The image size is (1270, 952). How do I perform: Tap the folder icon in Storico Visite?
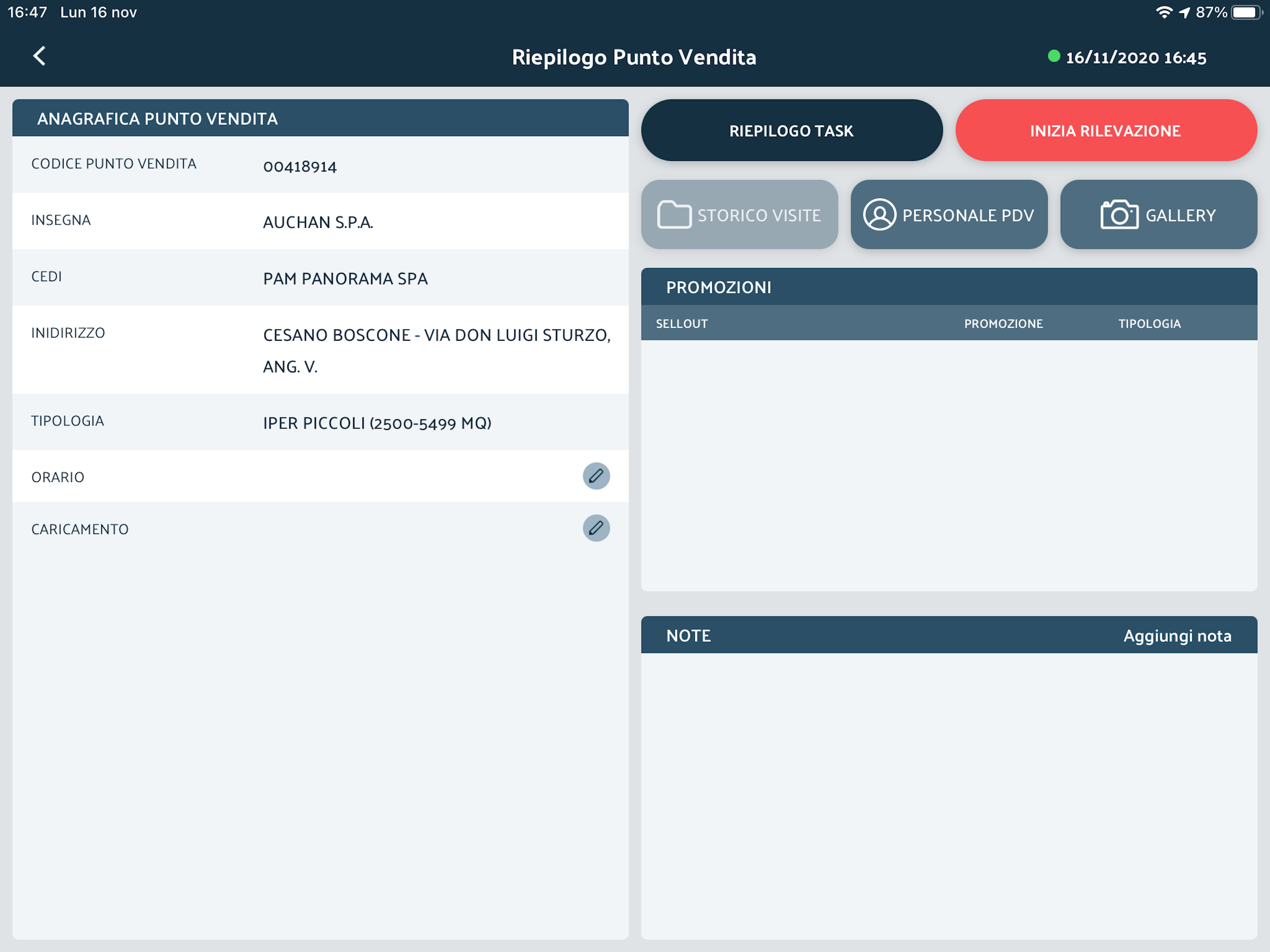pyautogui.click(x=674, y=215)
